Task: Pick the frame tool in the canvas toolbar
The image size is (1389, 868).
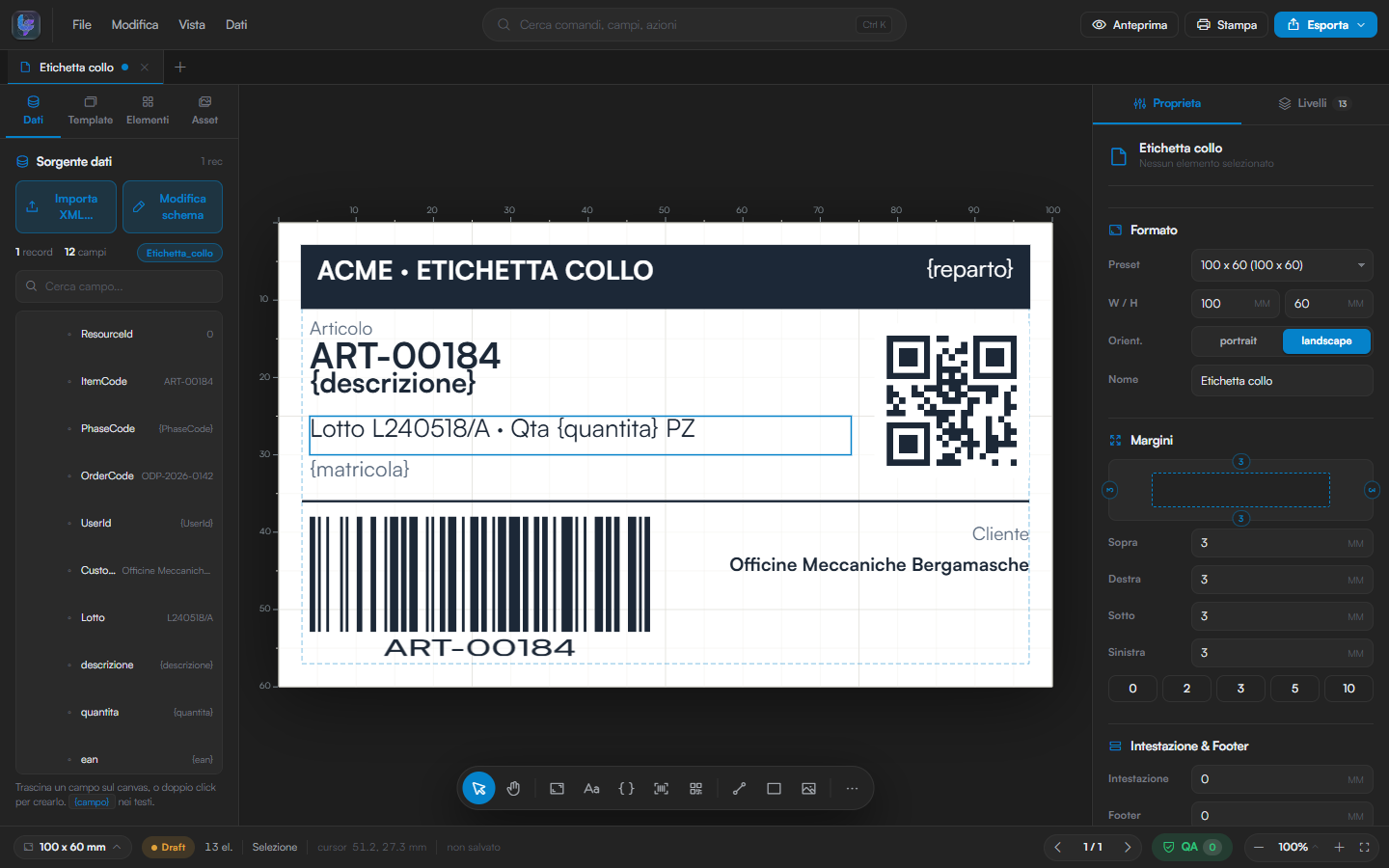Action: point(557,788)
